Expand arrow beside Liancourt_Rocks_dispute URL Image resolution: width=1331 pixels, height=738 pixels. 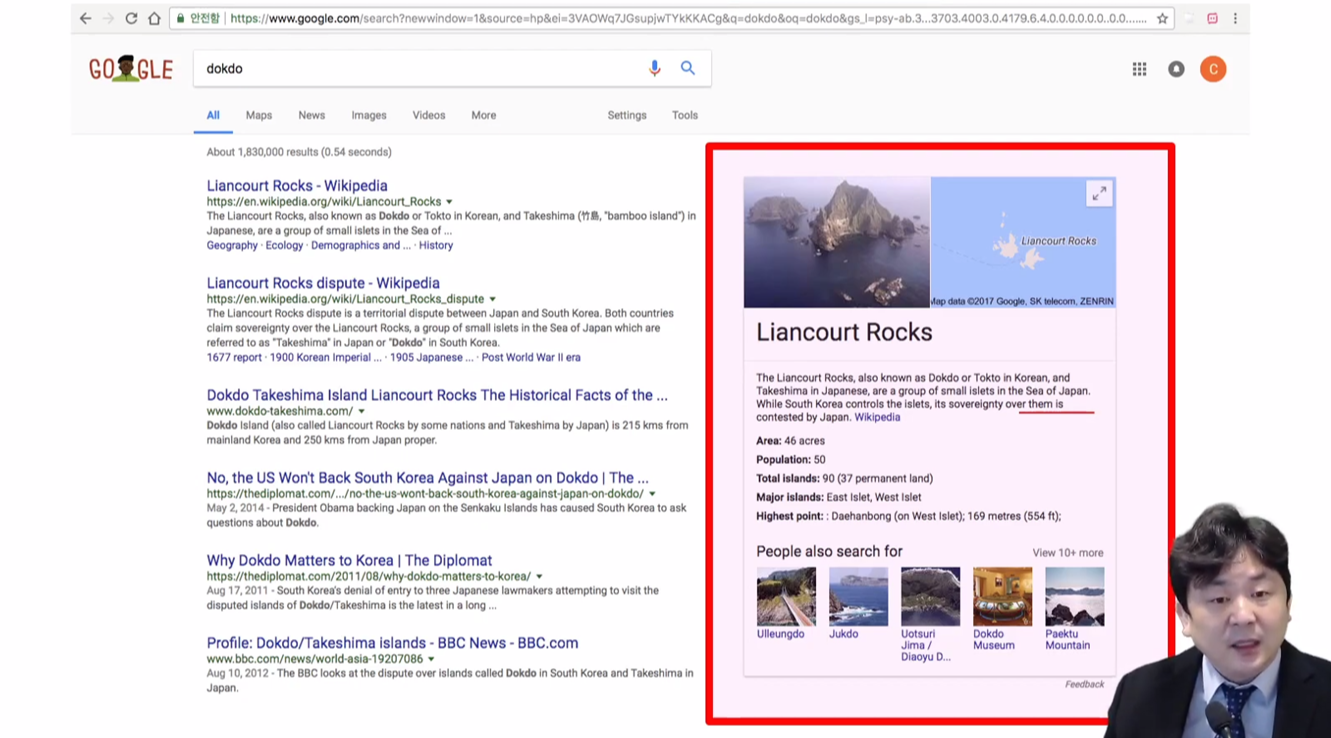pyautogui.click(x=492, y=299)
